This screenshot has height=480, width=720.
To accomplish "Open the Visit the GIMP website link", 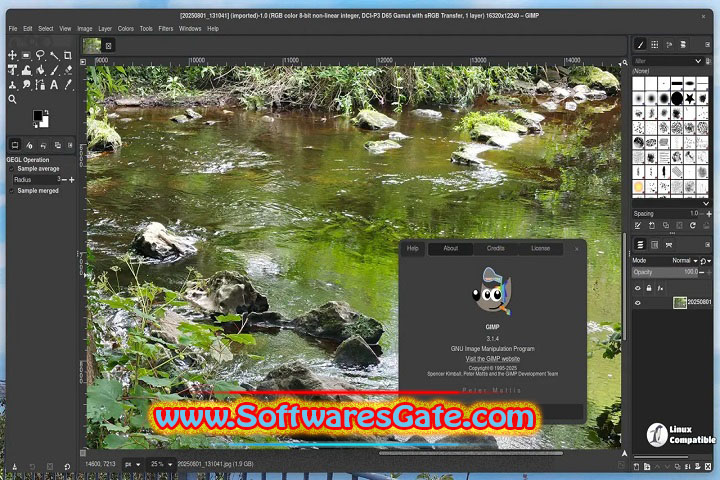I will point(492,359).
